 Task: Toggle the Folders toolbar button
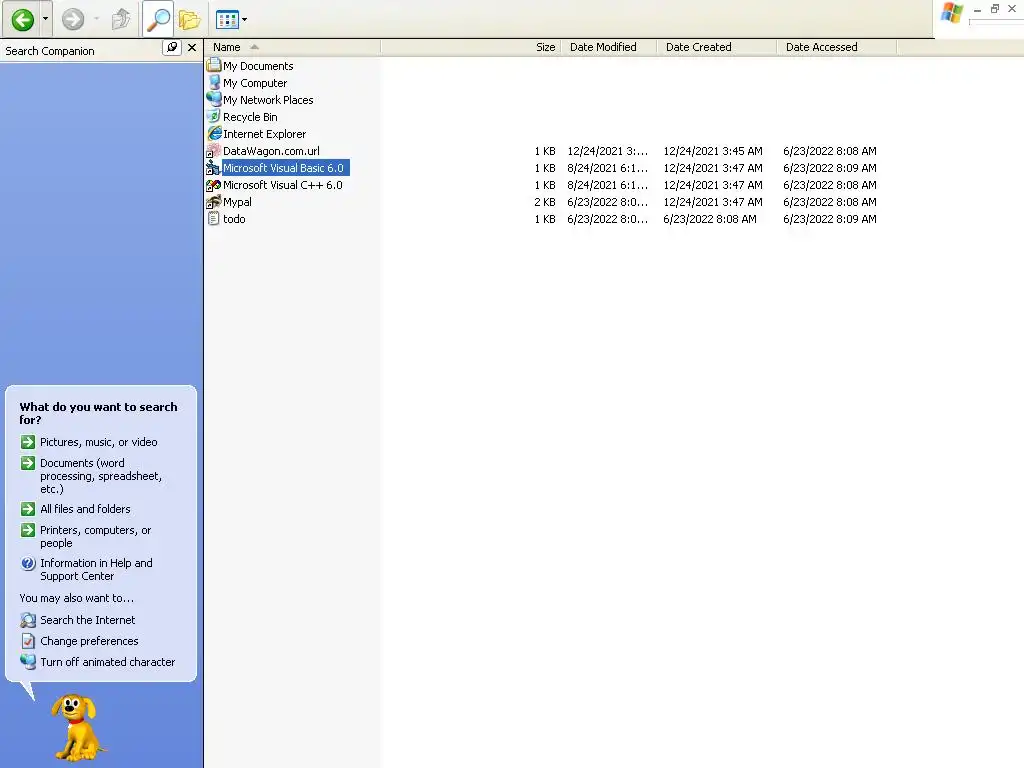pyautogui.click(x=189, y=20)
